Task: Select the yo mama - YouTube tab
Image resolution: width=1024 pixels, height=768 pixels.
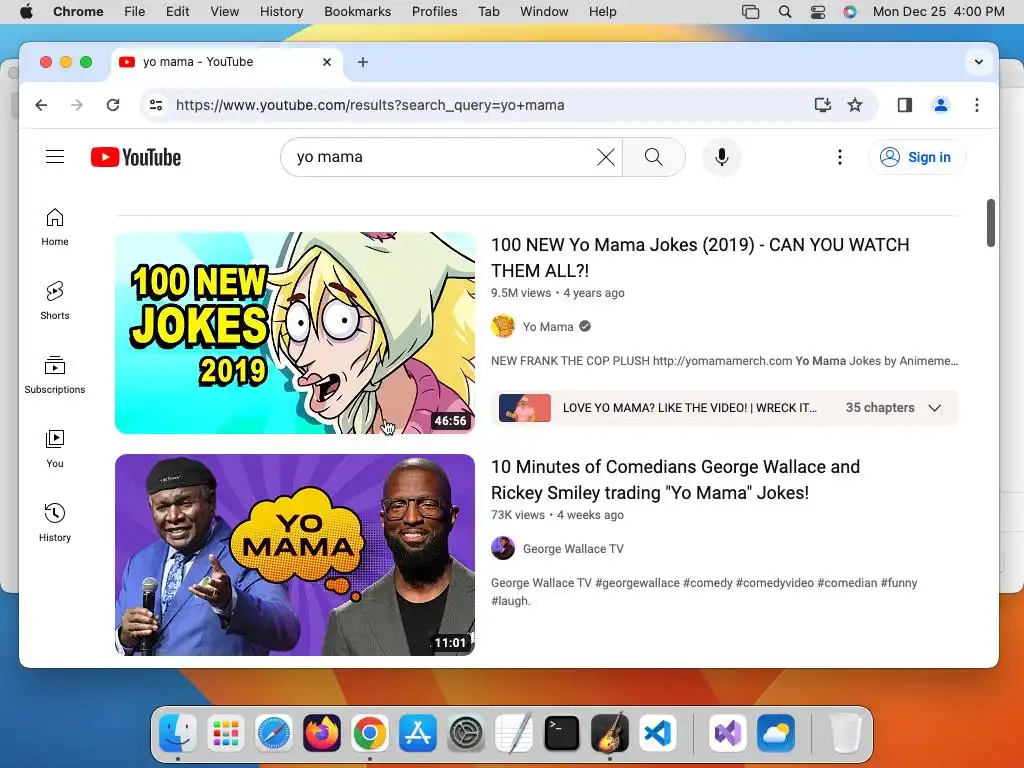Action: click(x=227, y=62)
